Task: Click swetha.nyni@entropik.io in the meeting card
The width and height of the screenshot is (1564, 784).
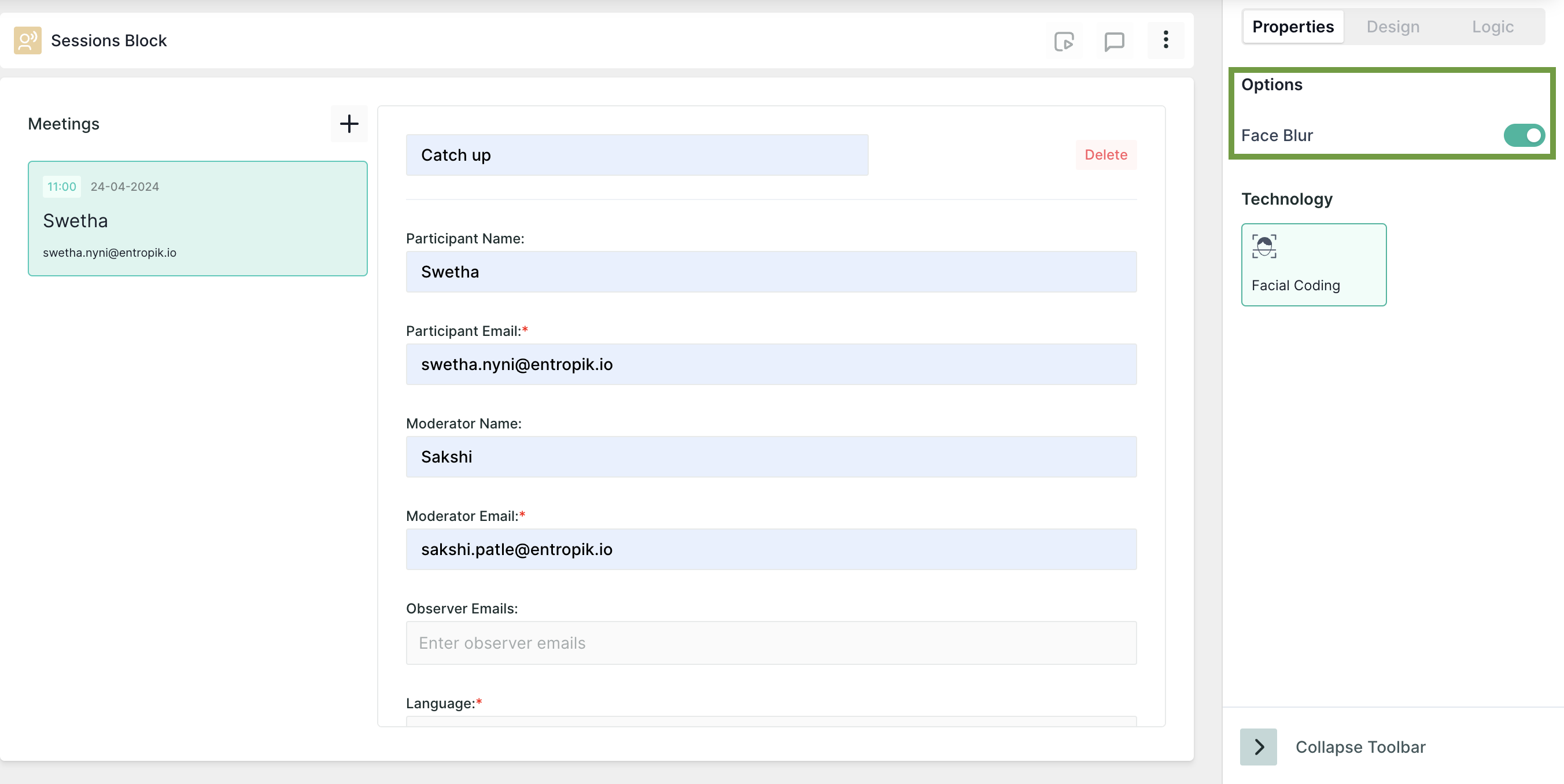Action: coord(110,253)
